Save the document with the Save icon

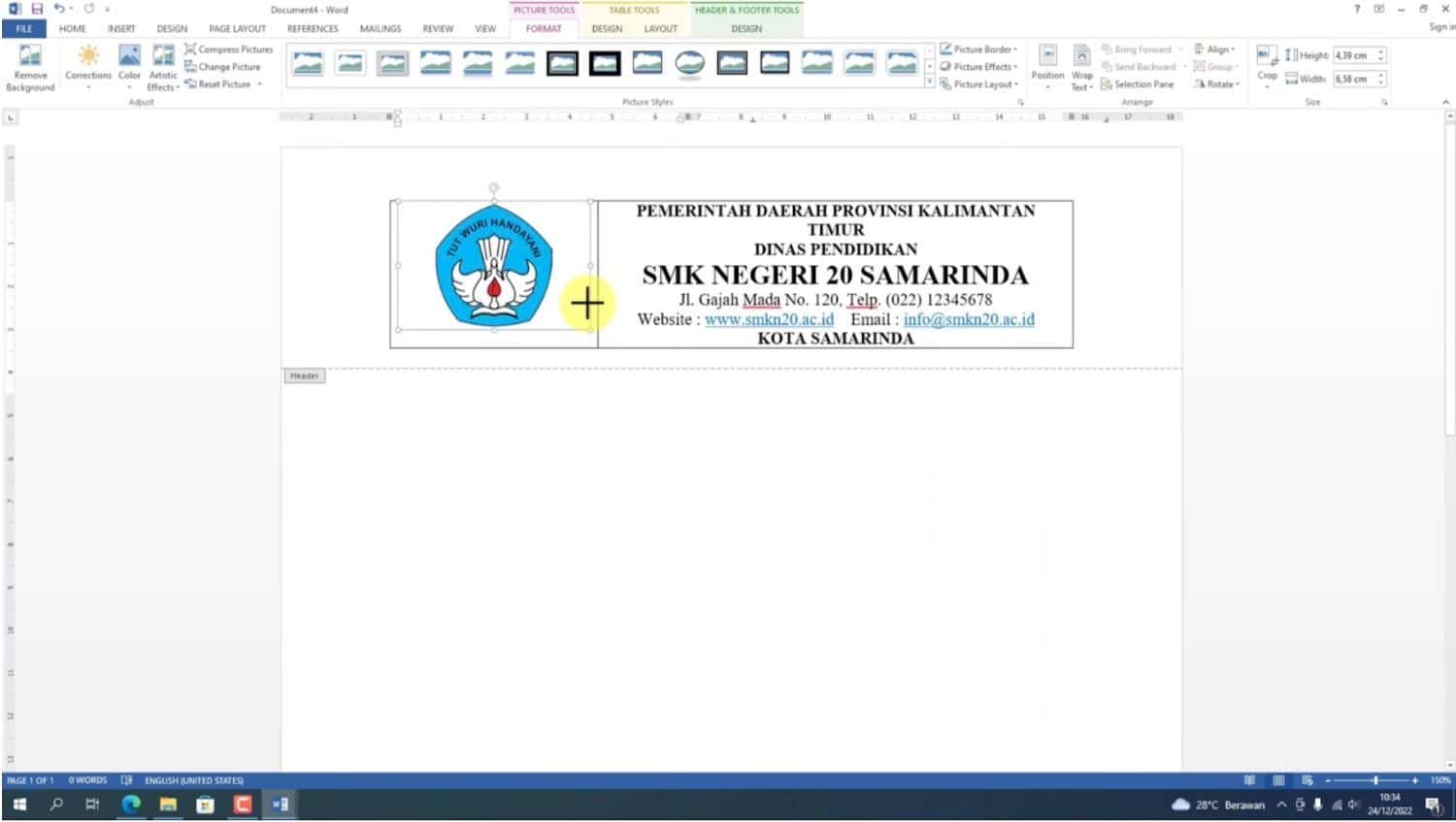tap(37, 9)
